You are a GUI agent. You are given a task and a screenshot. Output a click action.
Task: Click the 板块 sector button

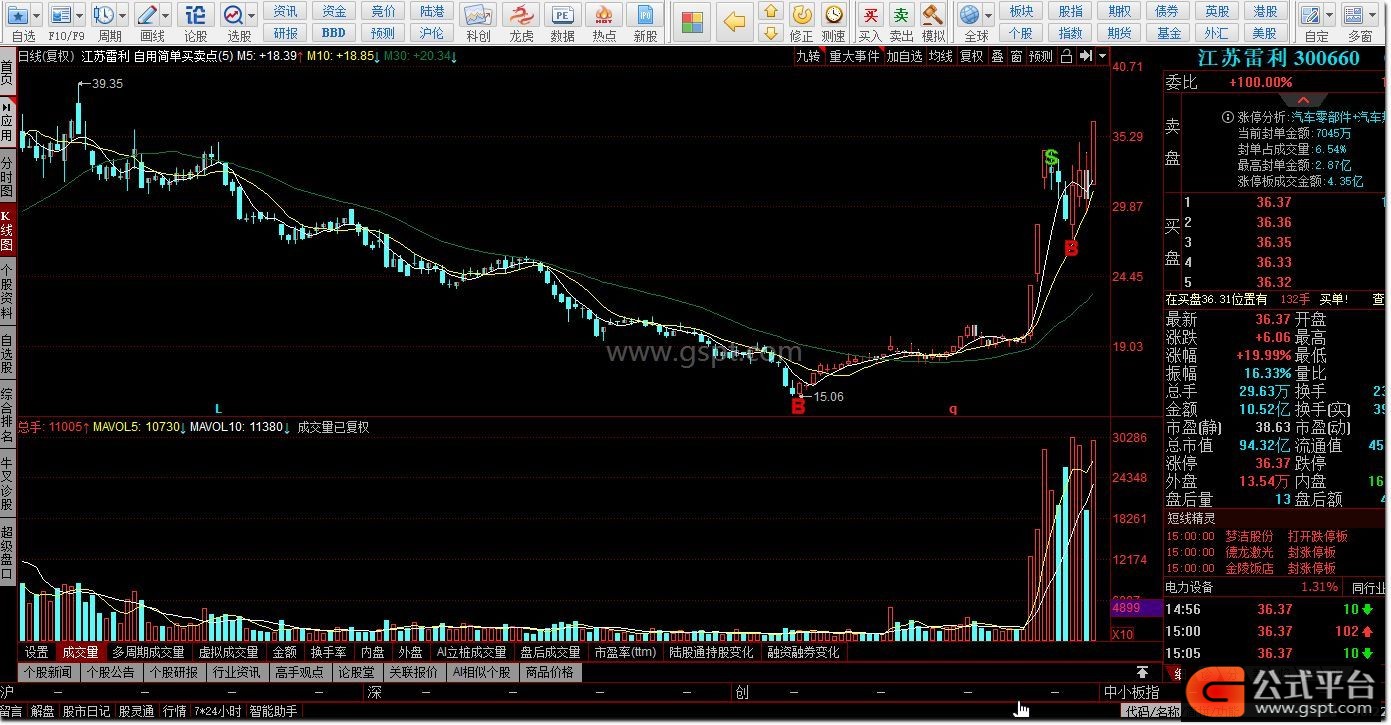1021,11
